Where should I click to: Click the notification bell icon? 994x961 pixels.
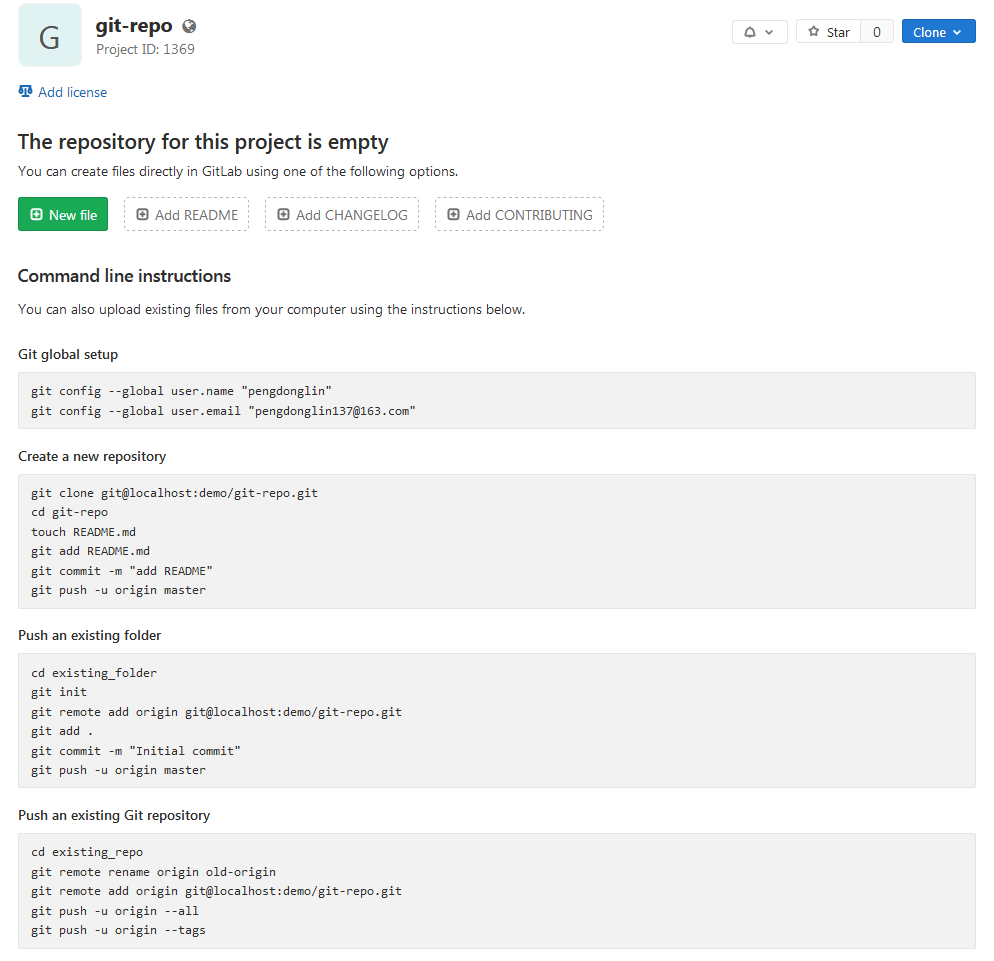(752, 31)
